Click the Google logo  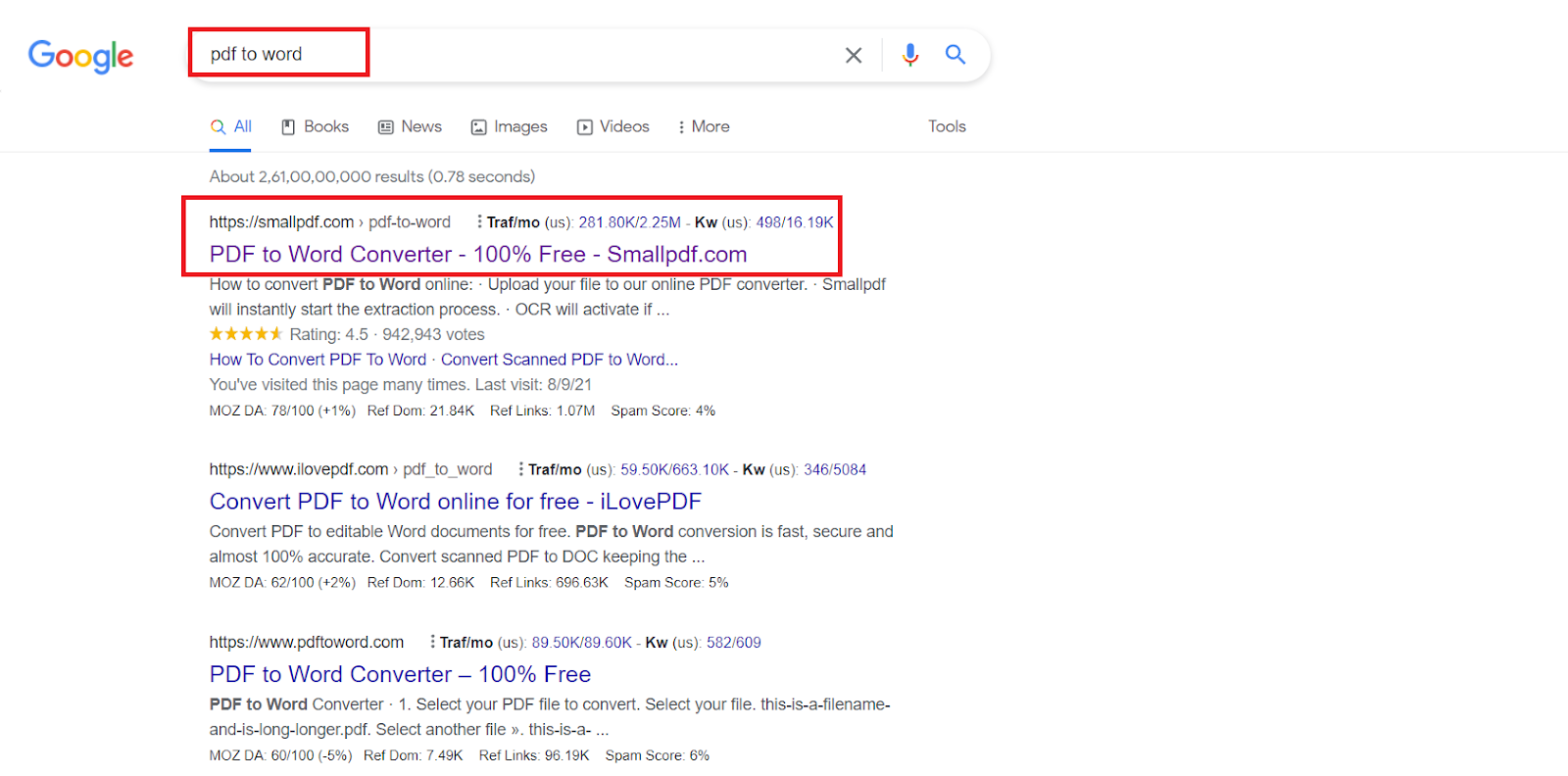pos(80,56)
